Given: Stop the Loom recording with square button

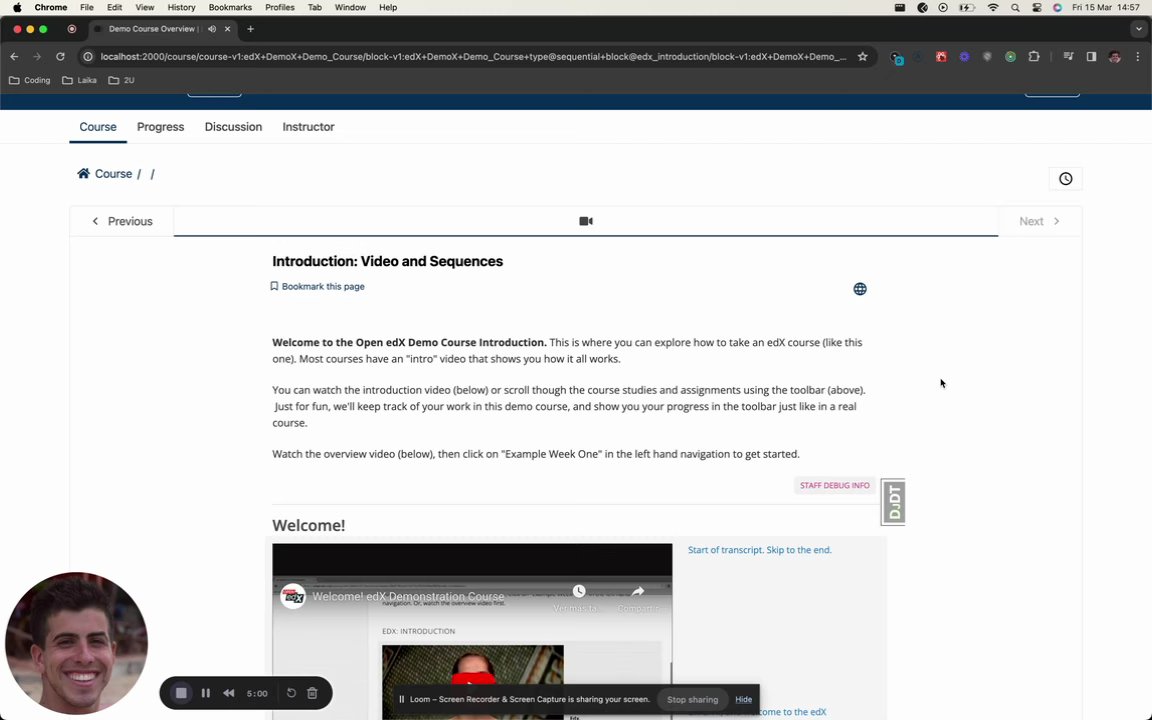Looking at the screenshot, I should tap(181, 693).
